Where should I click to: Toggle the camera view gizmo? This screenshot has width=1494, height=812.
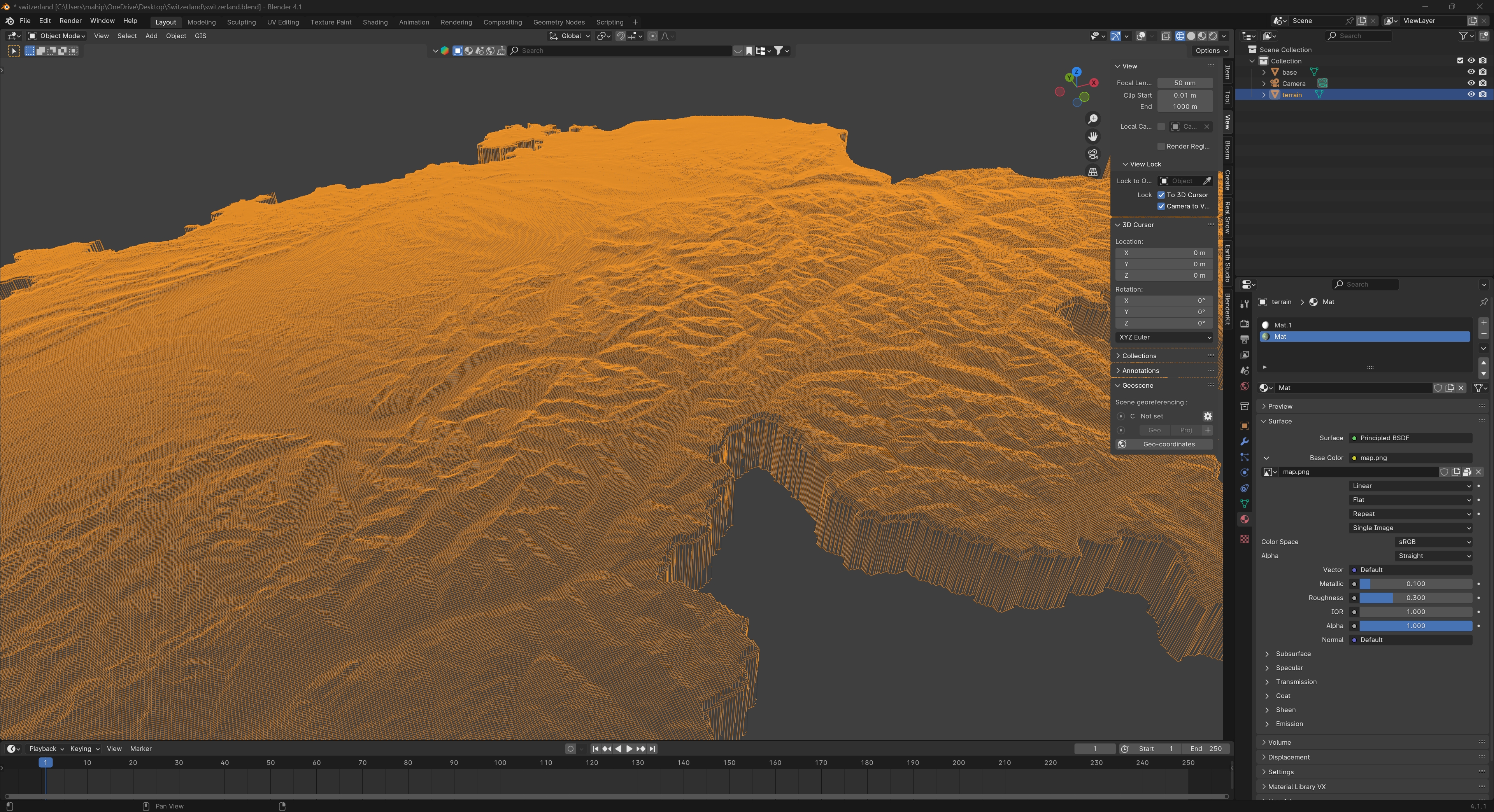(x=1092, y=154)
